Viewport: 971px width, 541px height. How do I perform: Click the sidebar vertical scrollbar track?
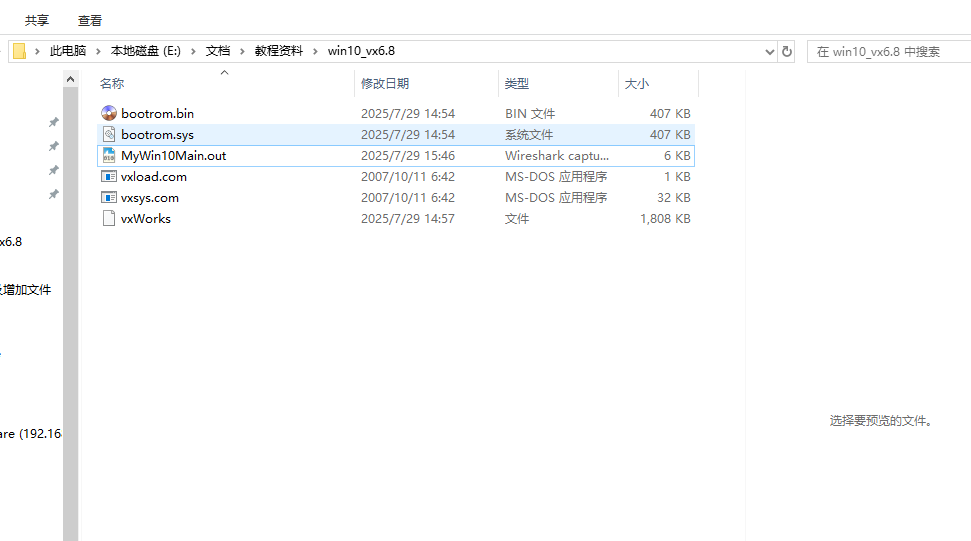tap(71, 314)
